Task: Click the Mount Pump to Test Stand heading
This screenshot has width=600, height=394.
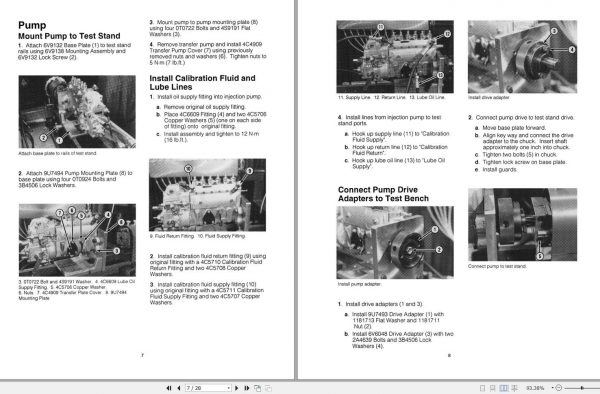Action: 69,36
